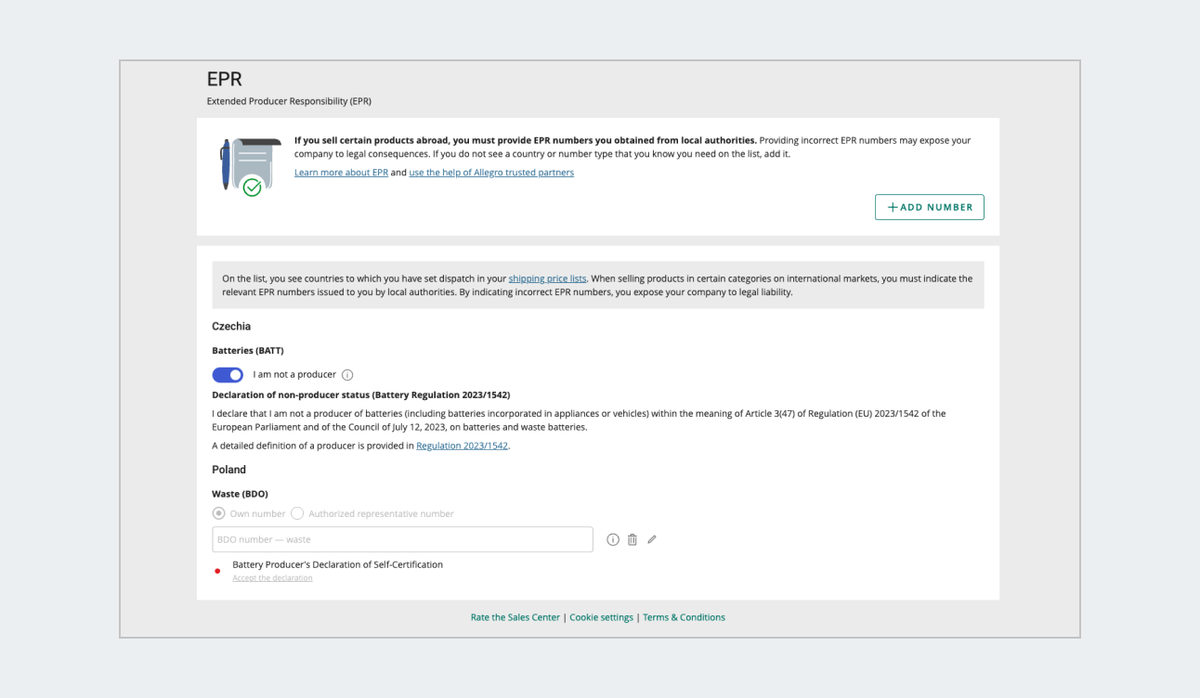Click the red status dot beside declaration

(218, 571)
